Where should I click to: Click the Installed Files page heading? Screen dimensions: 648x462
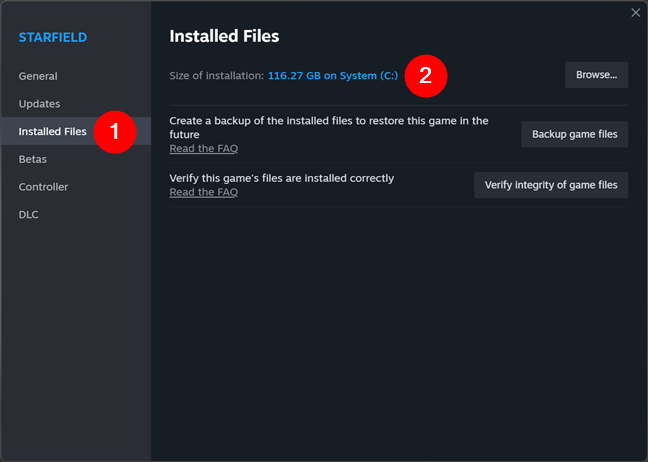click(224, 36)
